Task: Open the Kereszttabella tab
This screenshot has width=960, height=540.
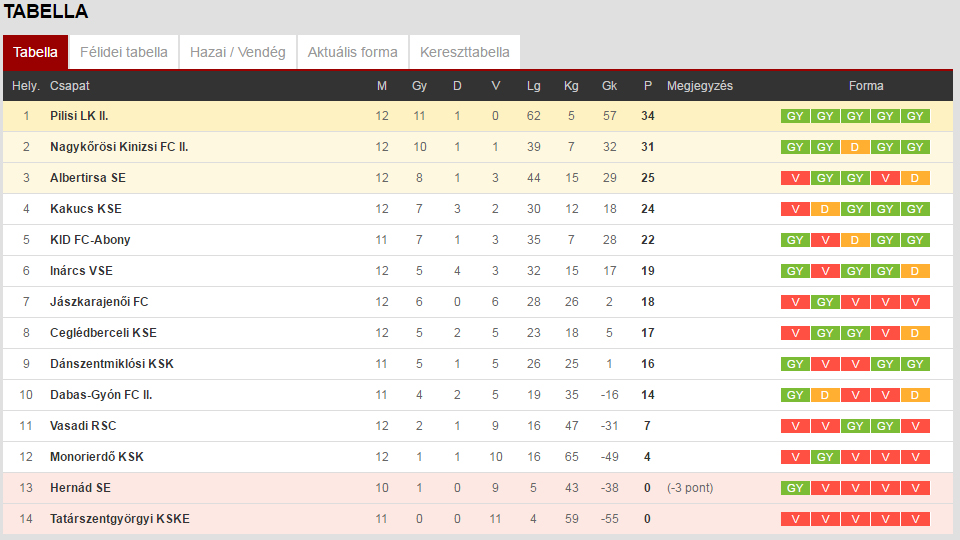Action: click(464, 52)
